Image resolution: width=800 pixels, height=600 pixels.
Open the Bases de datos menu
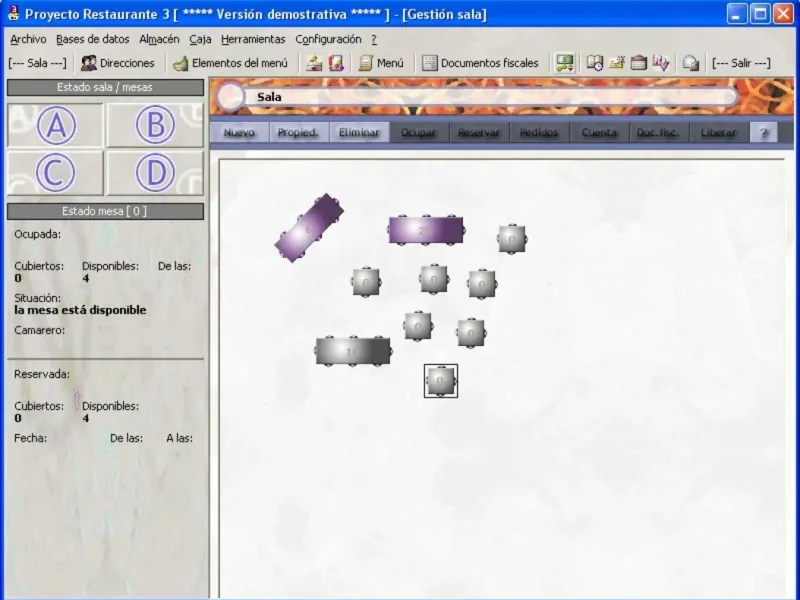[x=92, y=39]
